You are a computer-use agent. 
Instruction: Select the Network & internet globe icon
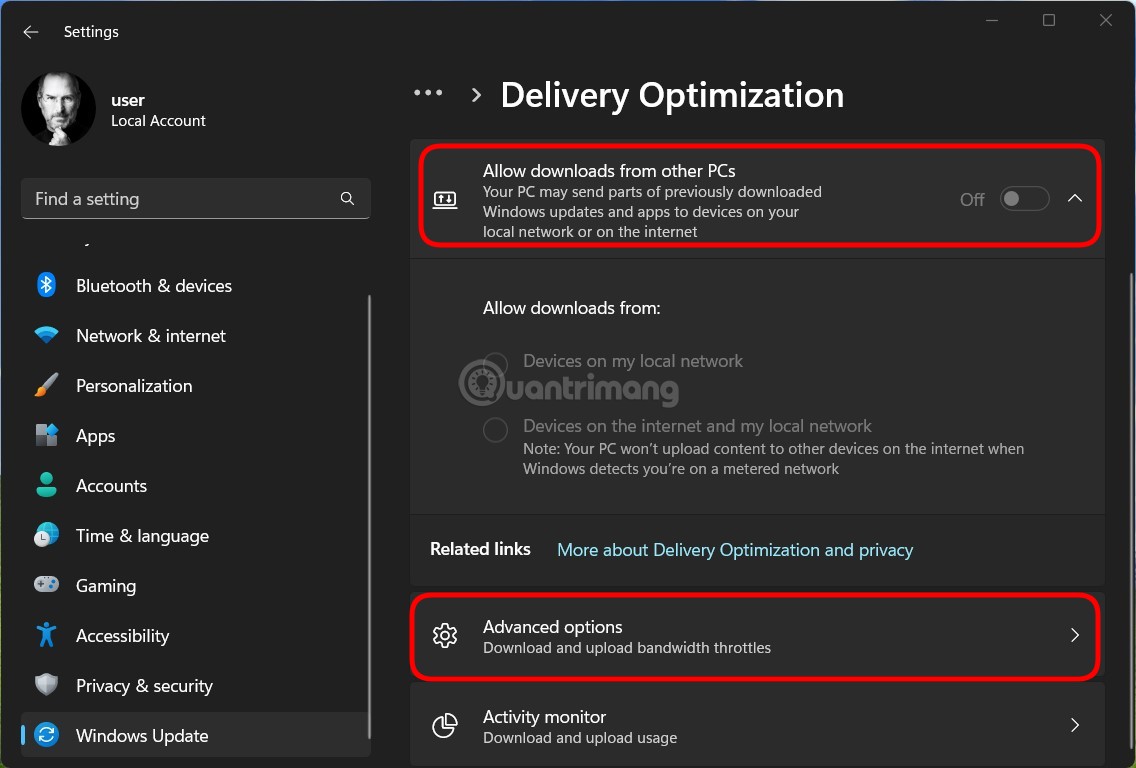click(x=46, y=335)
